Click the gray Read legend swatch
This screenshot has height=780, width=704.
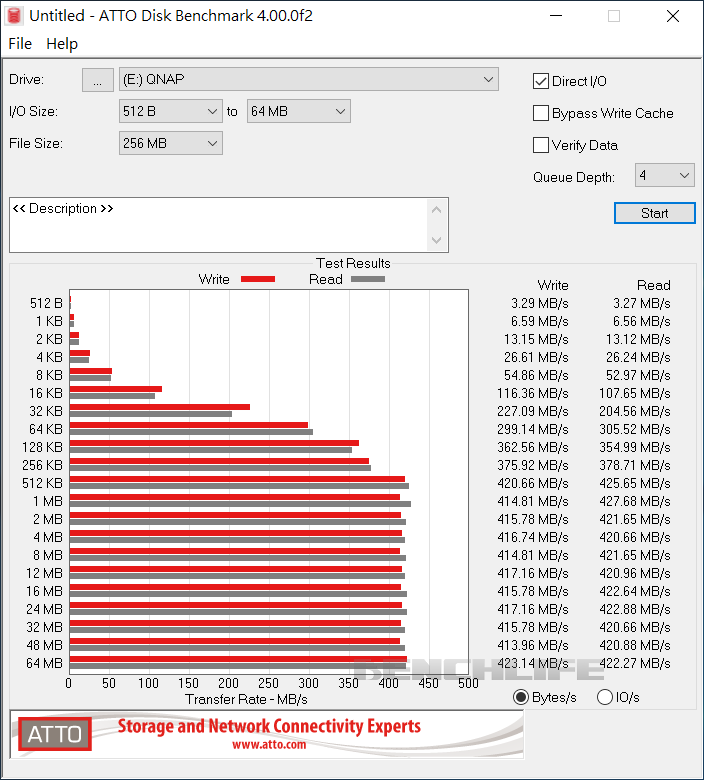(x=368, y=279)
